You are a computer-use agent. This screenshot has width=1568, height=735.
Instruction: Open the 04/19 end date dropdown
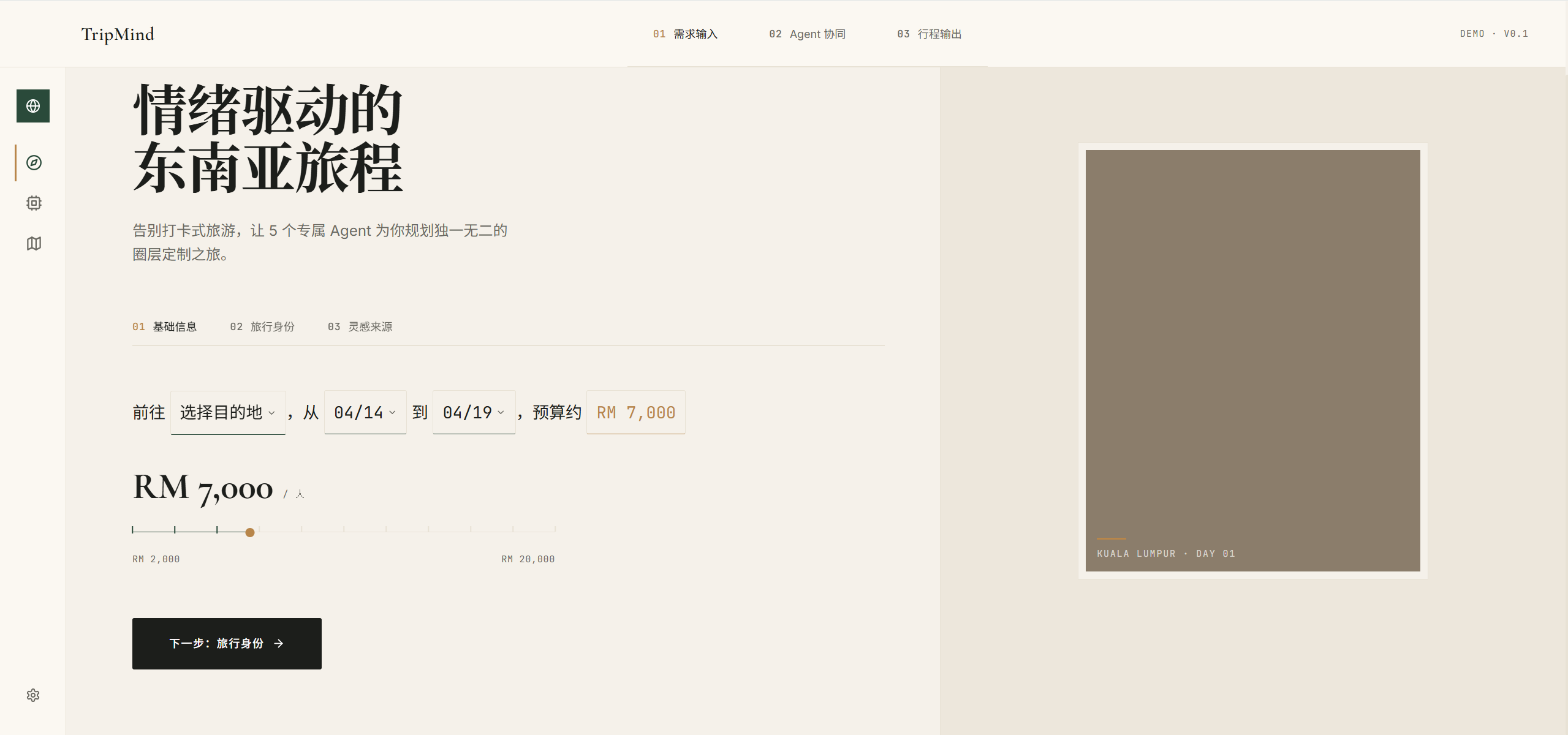click(x=474, y=412)
